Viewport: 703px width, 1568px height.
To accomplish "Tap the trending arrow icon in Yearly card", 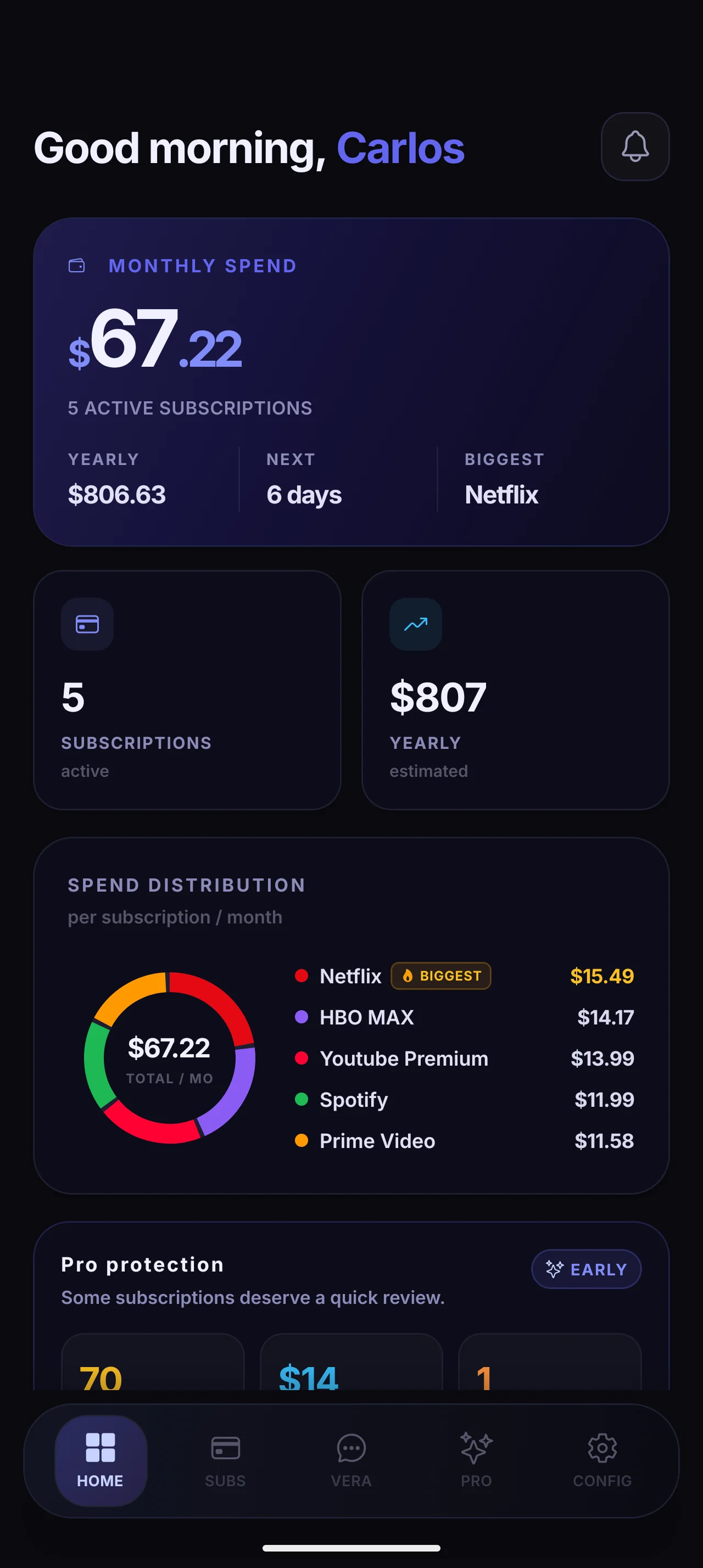I will pyautogui.click(x=416, y=624).
